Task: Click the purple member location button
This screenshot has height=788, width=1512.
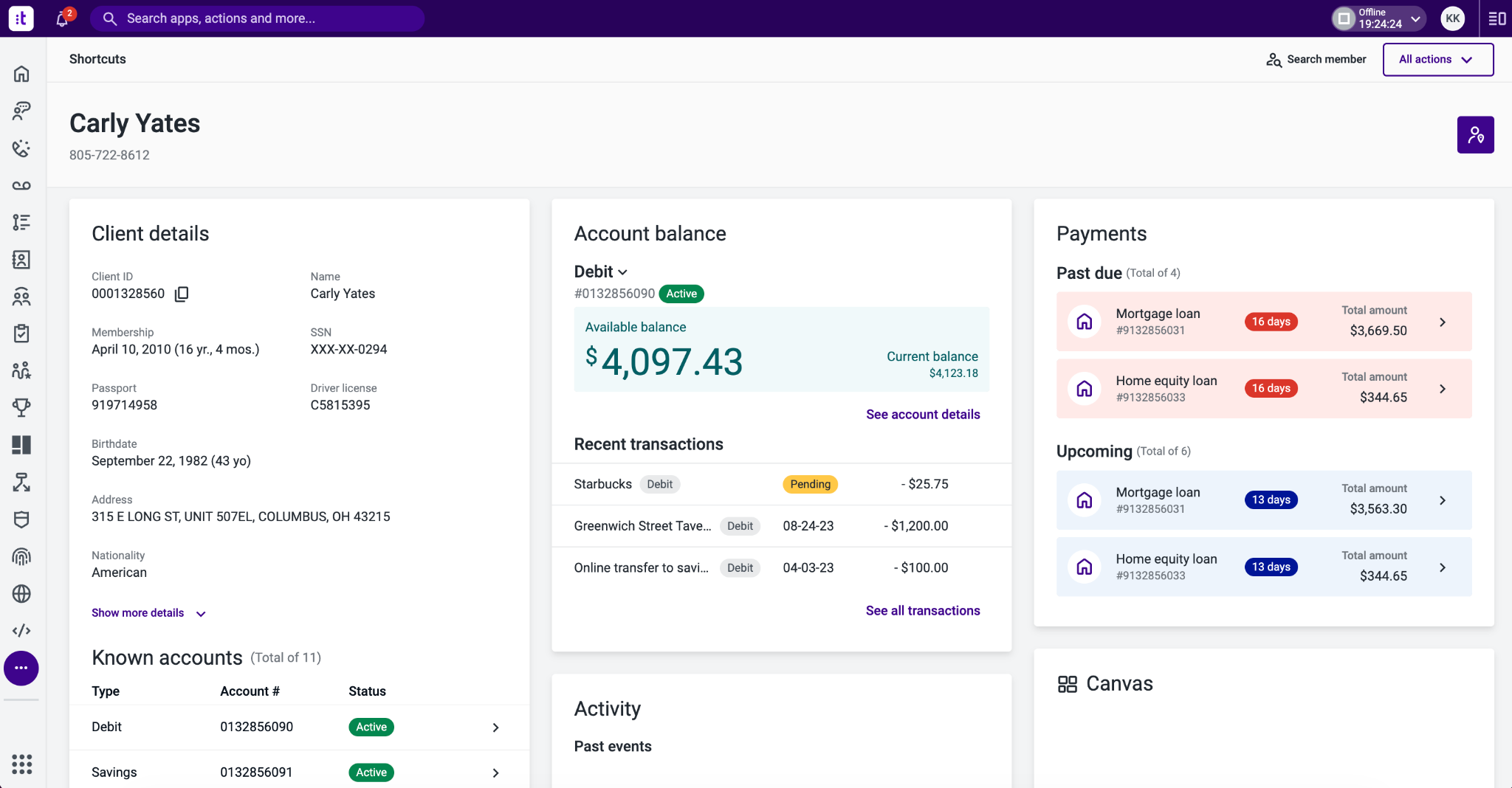Action: tap(1475, 135)
